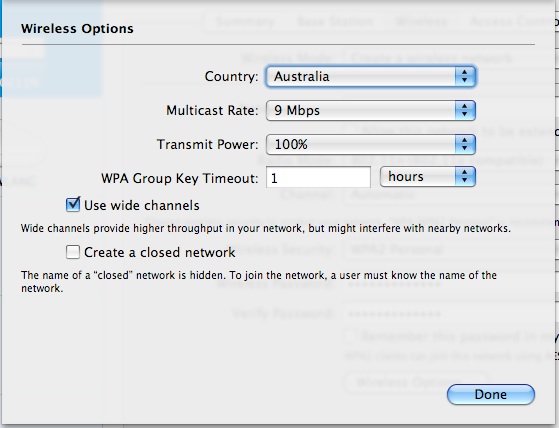The image size is (559, 428).
Task: Select the Wireless tab behind the sheet
Action: coord(421,22)
